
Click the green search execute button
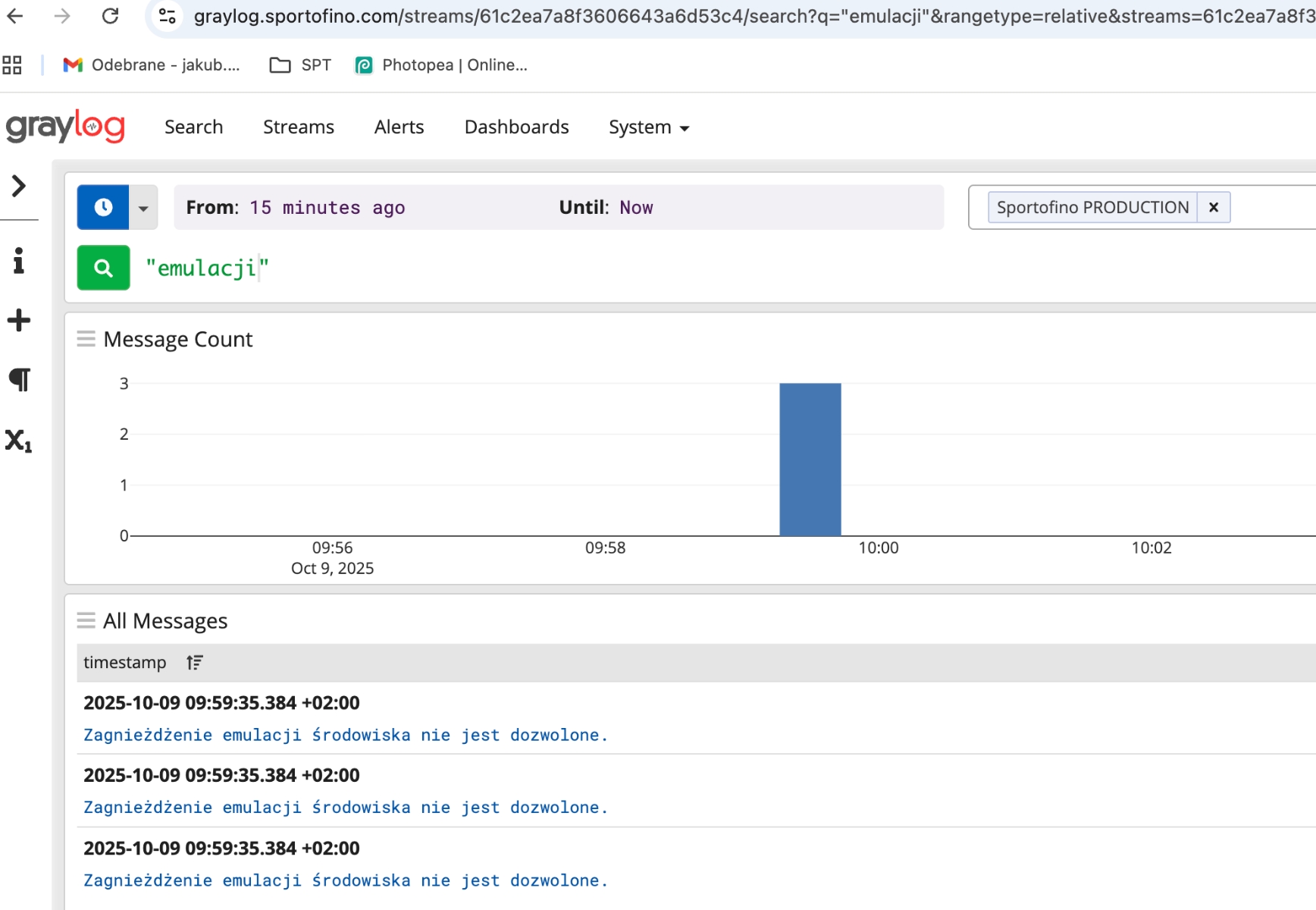[103, 268]
